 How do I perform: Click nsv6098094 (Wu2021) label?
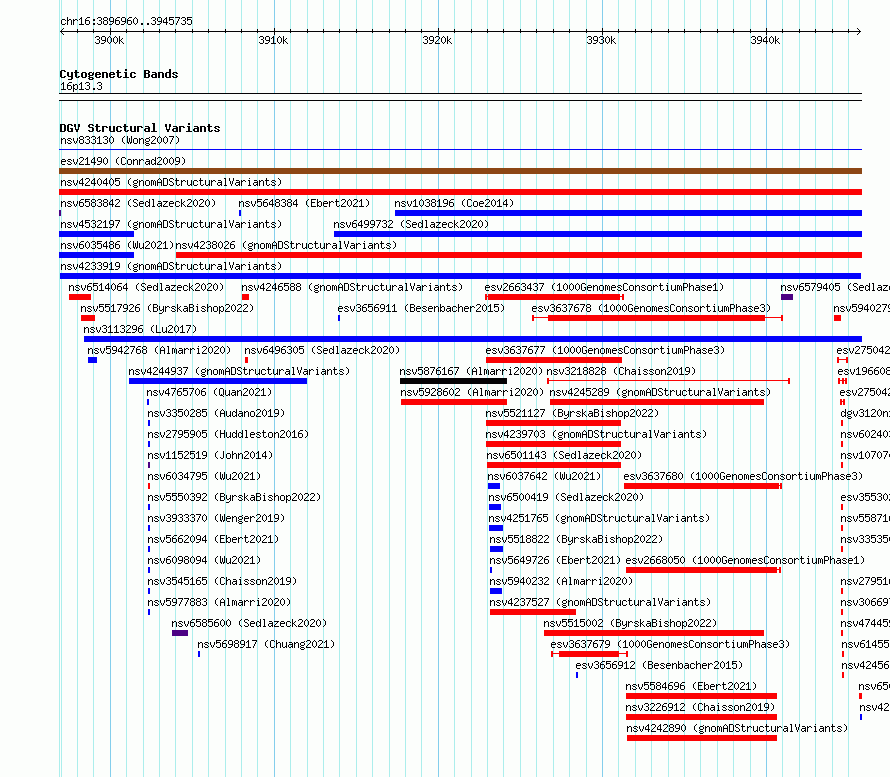tap(204, 560)
